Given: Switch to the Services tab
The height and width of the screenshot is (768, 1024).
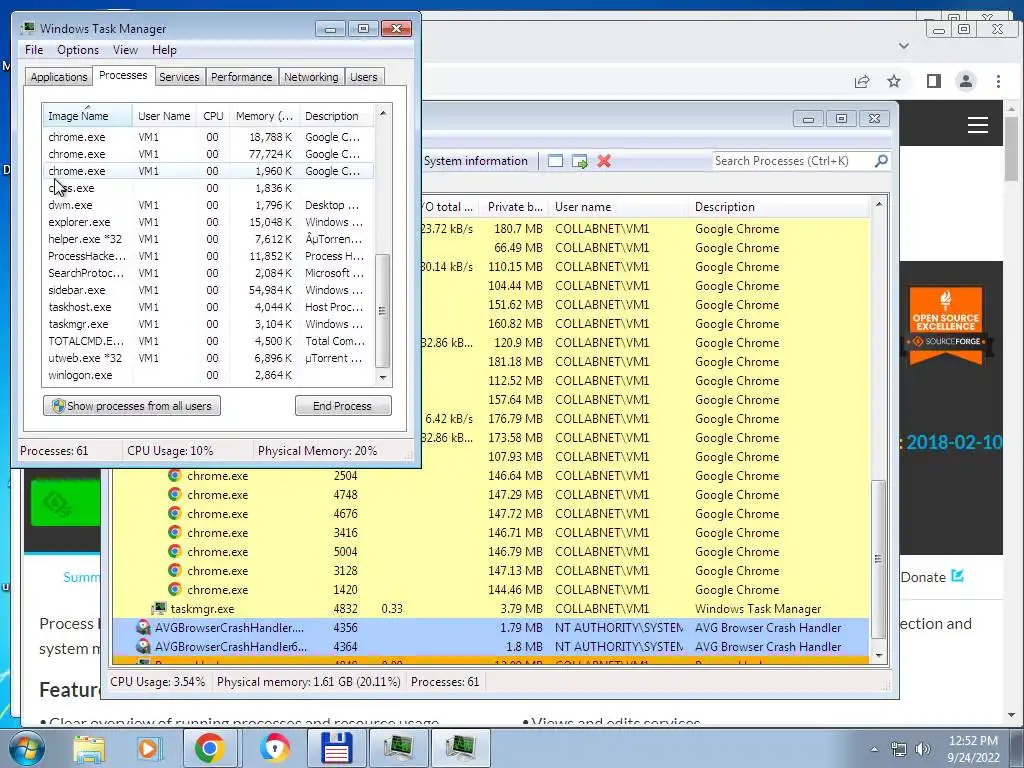Looking at the screenshot, I should point(179,77).
